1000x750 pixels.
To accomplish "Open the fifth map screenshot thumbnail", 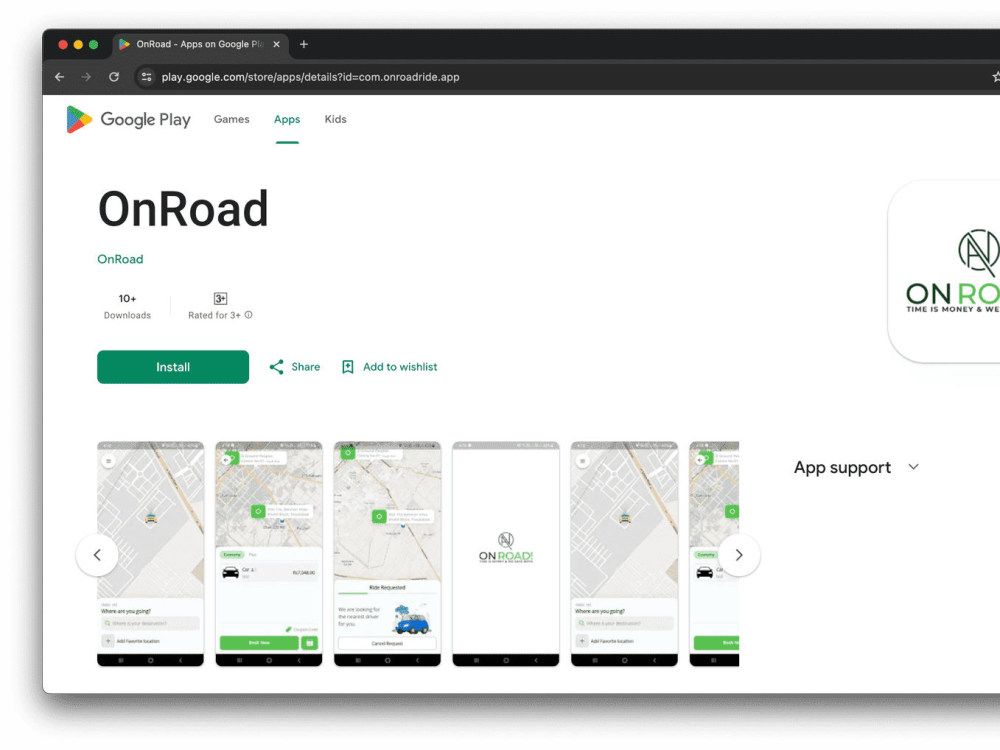I will (624, 554).
